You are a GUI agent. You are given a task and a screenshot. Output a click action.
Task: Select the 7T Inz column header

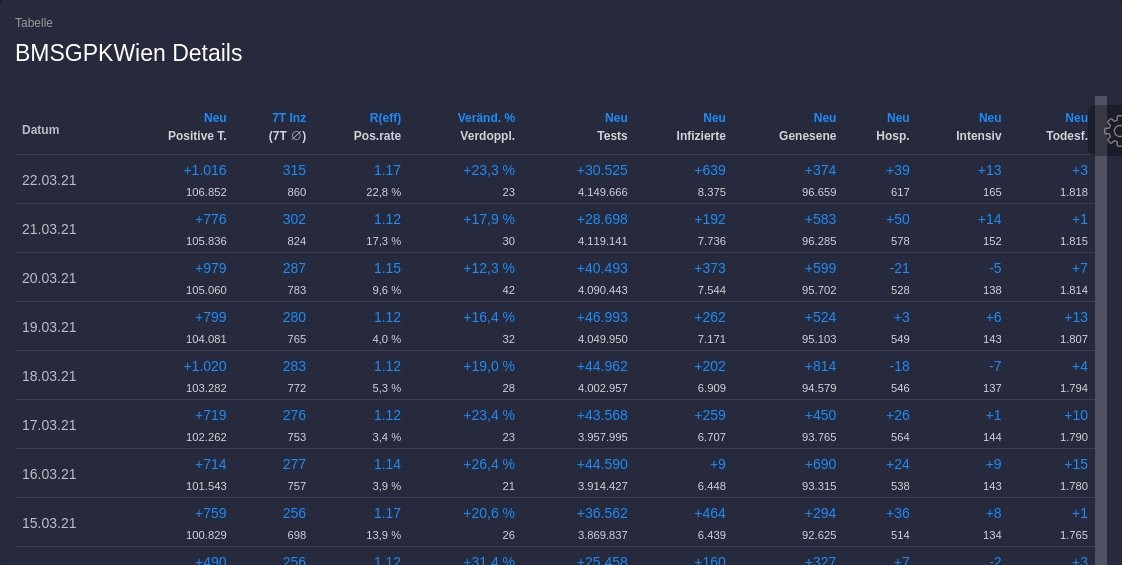(x=288, y=127)
